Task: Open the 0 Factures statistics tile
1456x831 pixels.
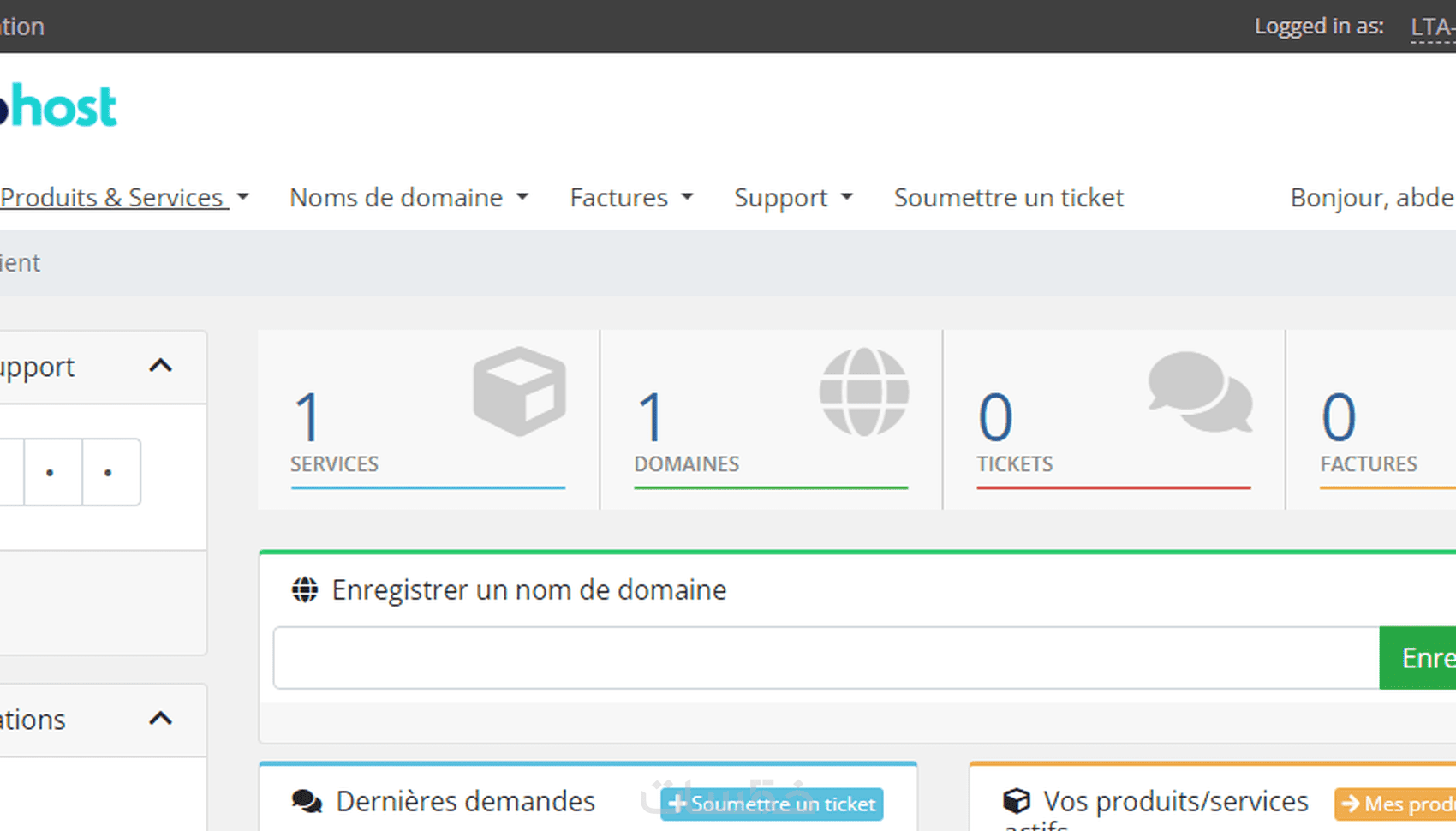Action: click(1371, 420)
